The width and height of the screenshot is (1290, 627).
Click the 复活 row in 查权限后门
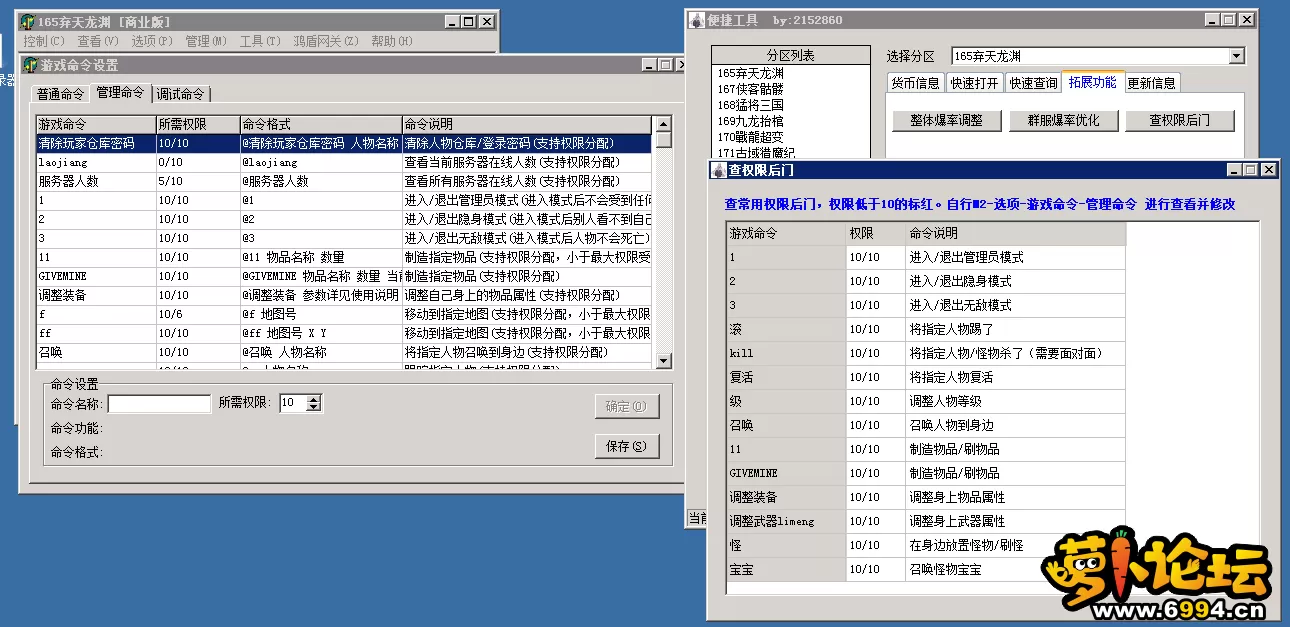[926, 377]
